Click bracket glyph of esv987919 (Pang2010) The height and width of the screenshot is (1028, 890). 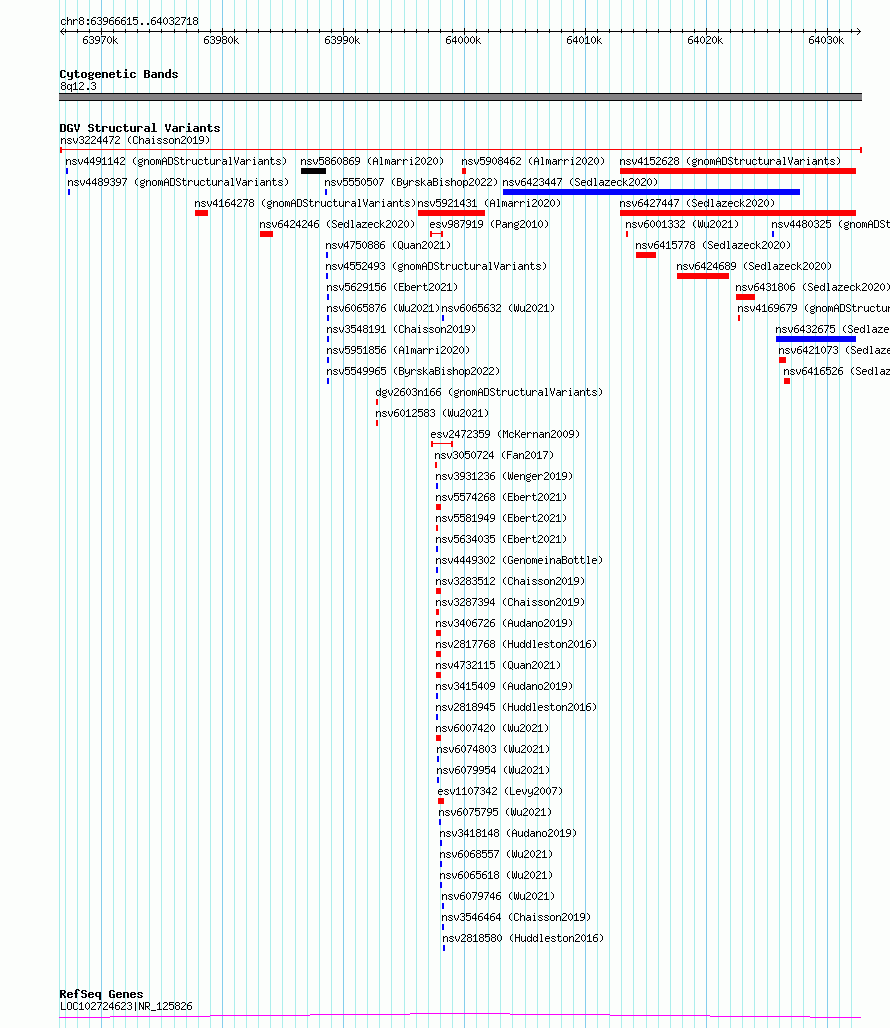436,234
